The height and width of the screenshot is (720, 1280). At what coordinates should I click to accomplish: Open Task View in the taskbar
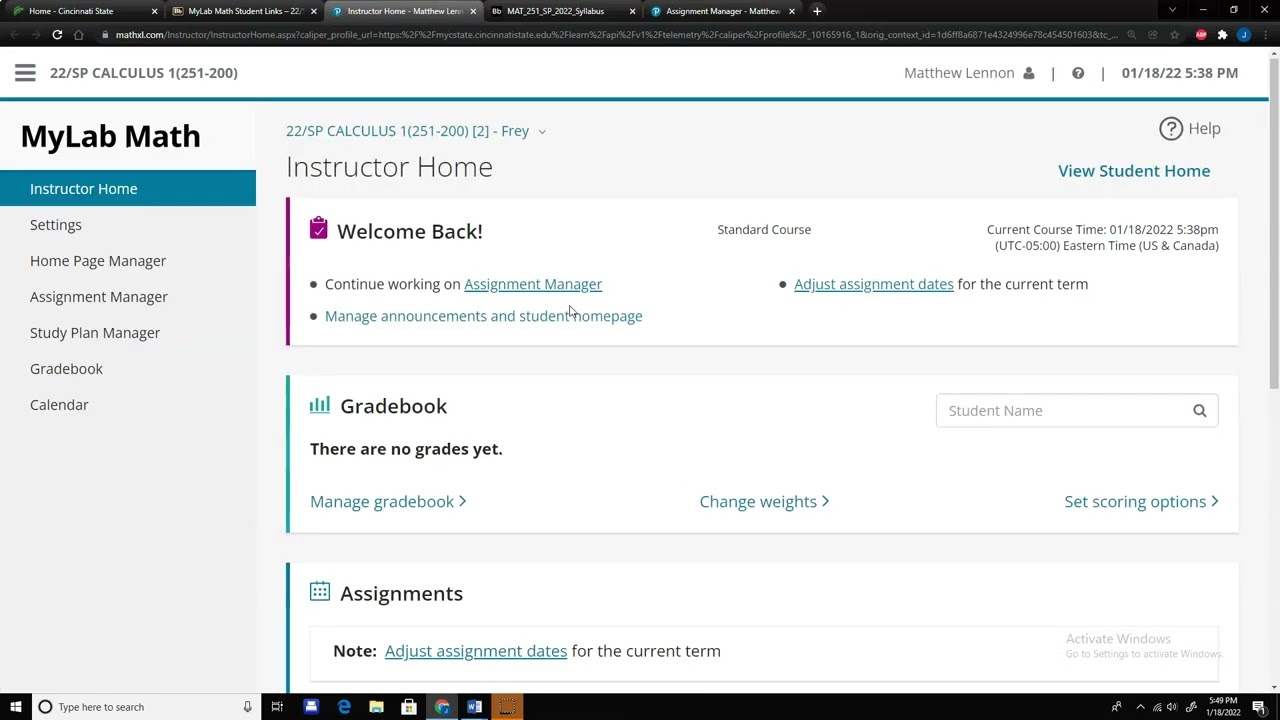point(277,707)
